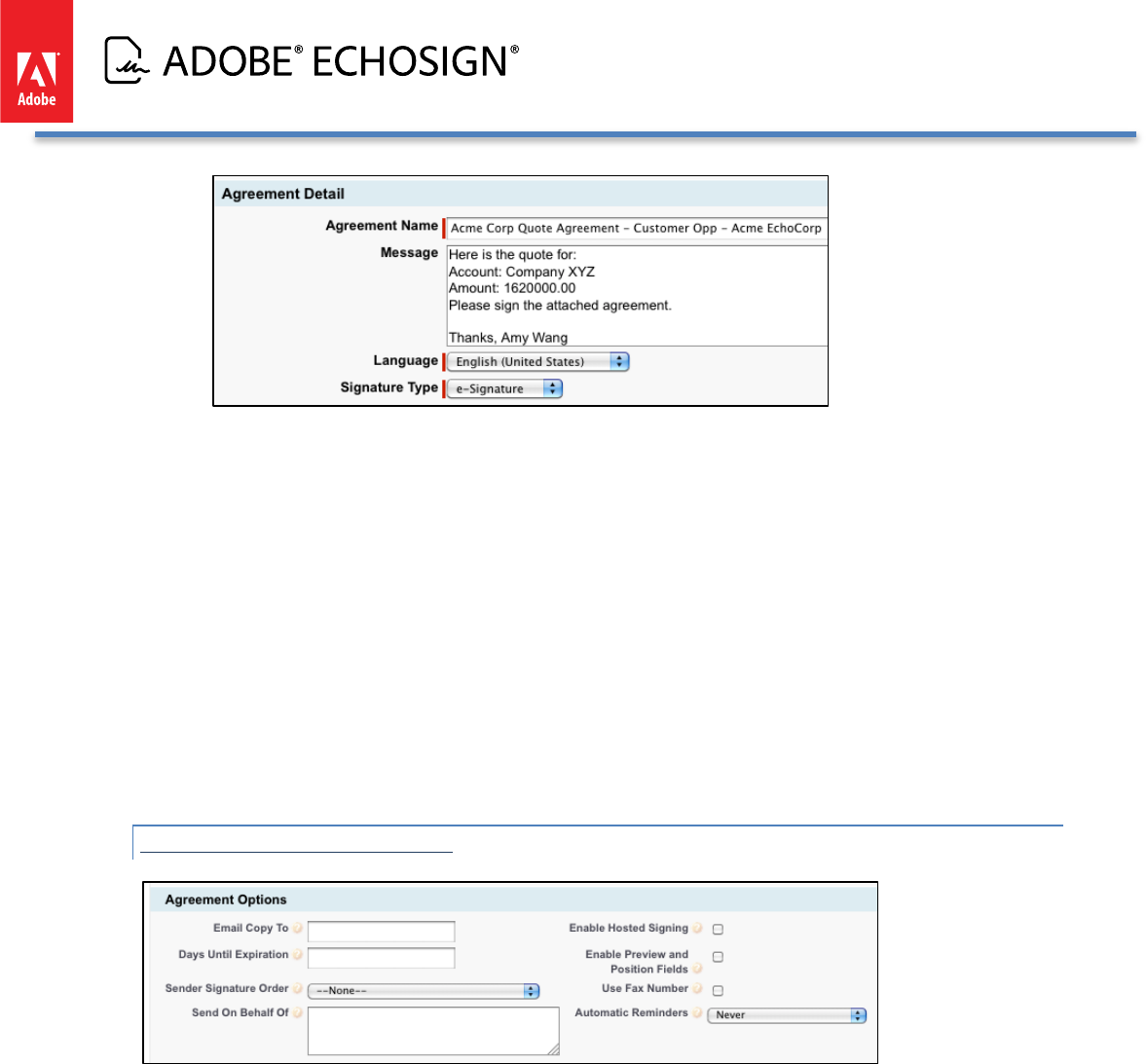This screenshot has width=1147, height=1064.
Task: Click the help icon beside Sender Signature Order
Action: tap(298, 988)
